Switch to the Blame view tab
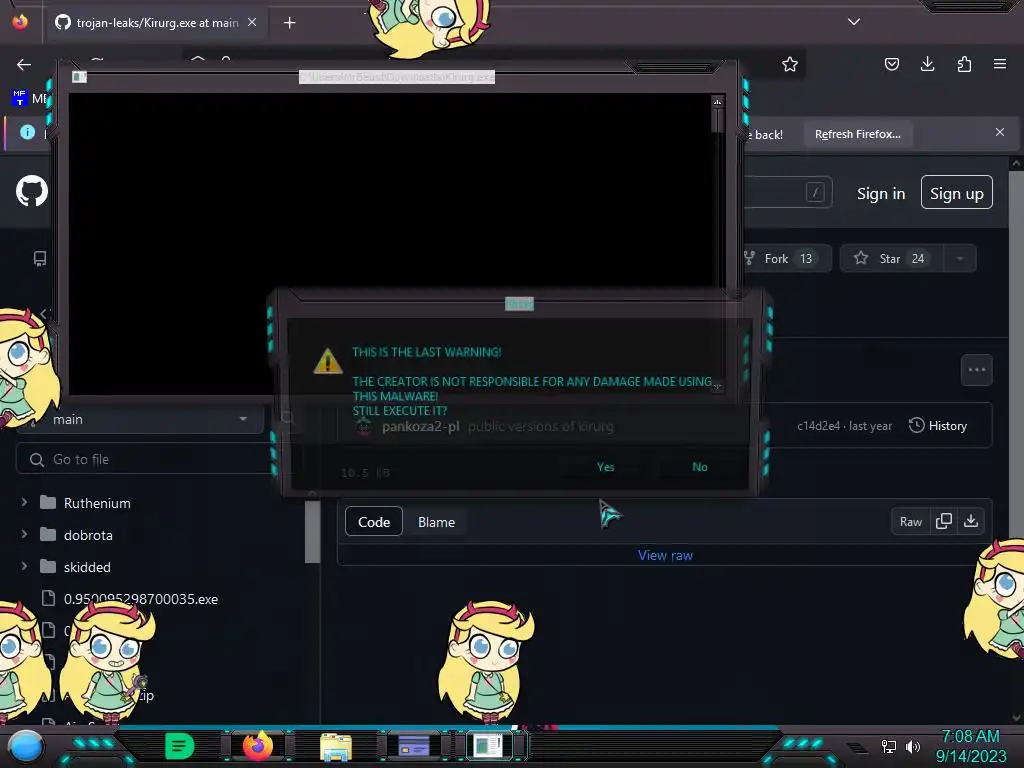Image resolution: width=1024 pixels, height=768 pixels. point(436,522)
